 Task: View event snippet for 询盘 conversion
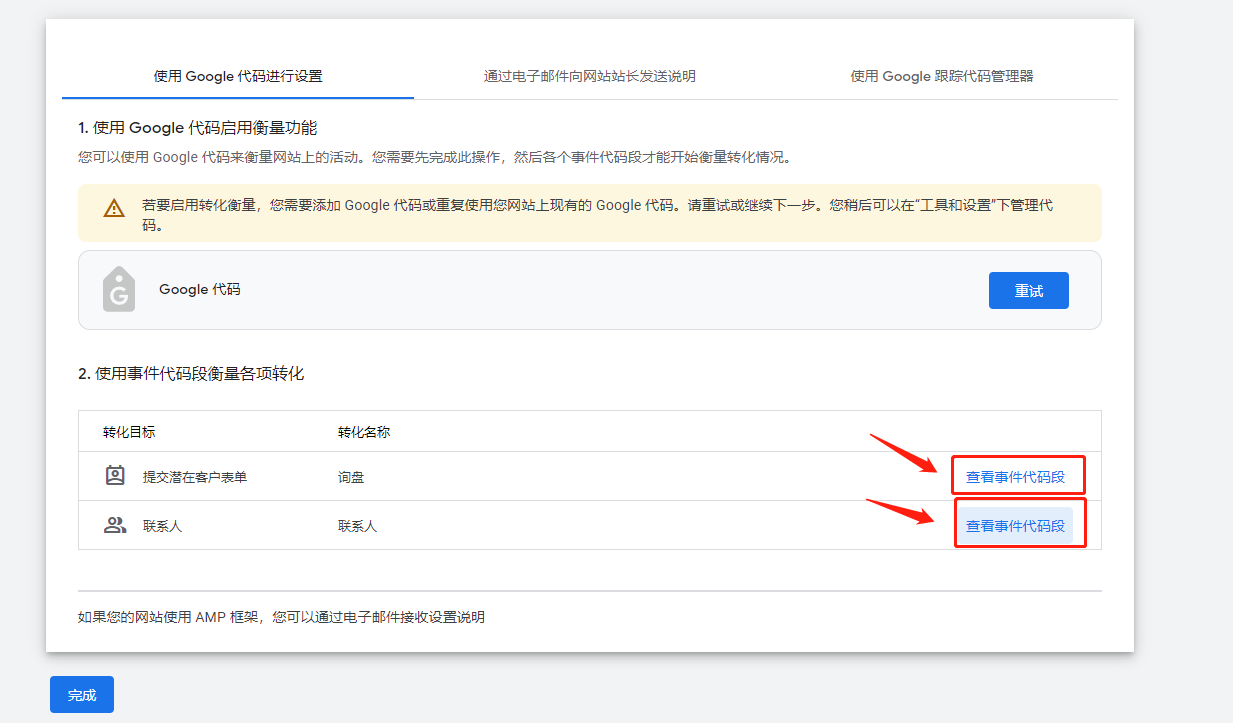click(1016, 477)
